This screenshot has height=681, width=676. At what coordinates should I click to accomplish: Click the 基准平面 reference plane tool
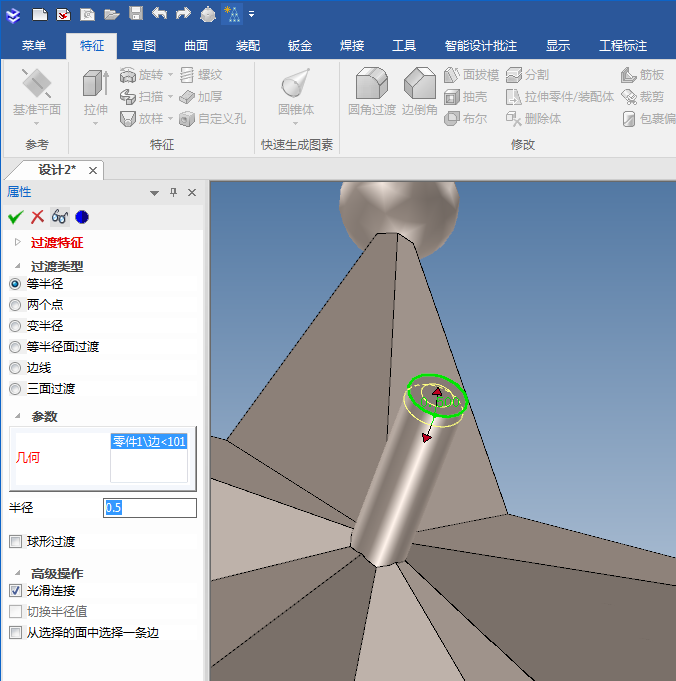tap(37, 96)
